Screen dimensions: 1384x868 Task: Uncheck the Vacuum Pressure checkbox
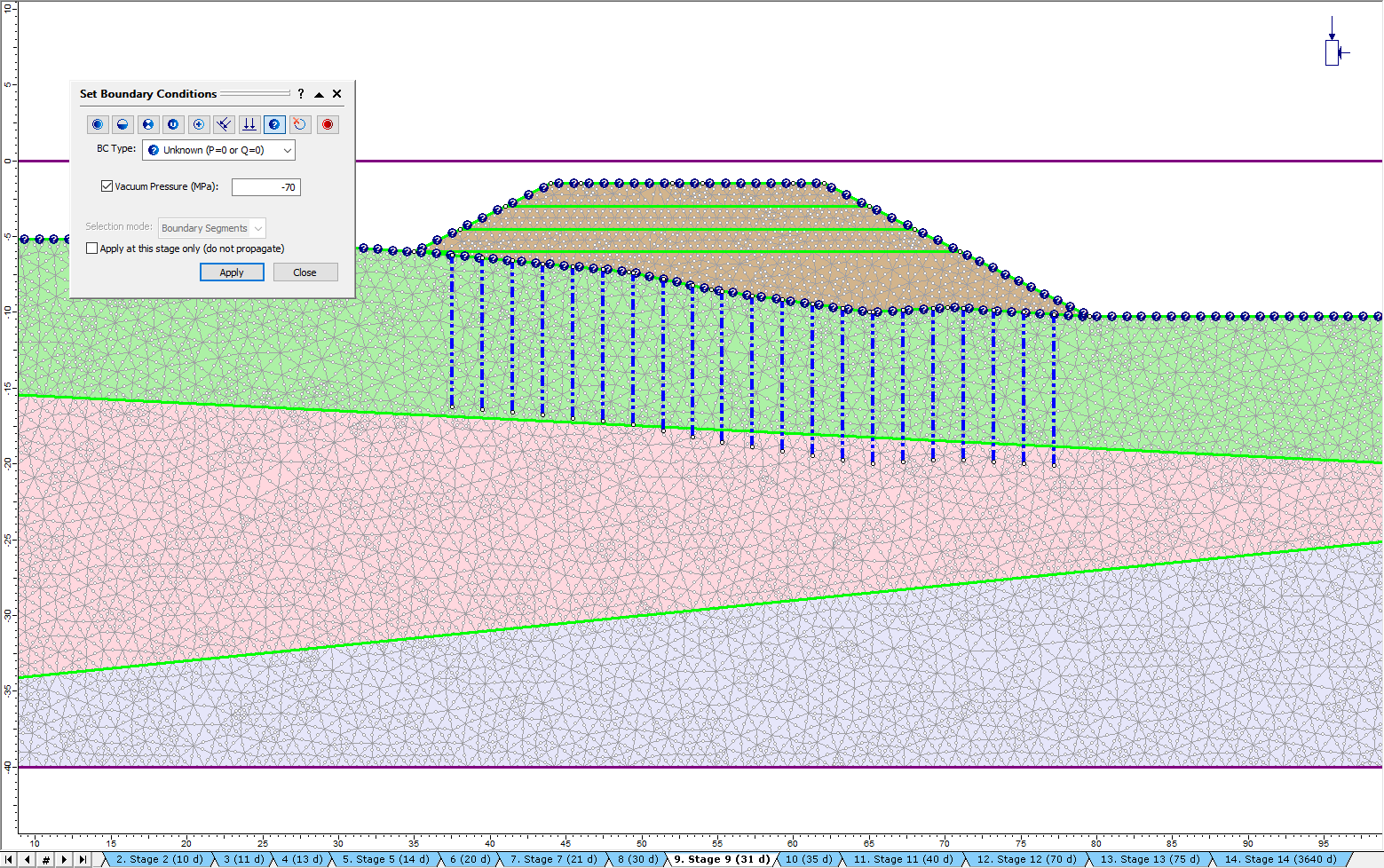[x=107, y=186]
